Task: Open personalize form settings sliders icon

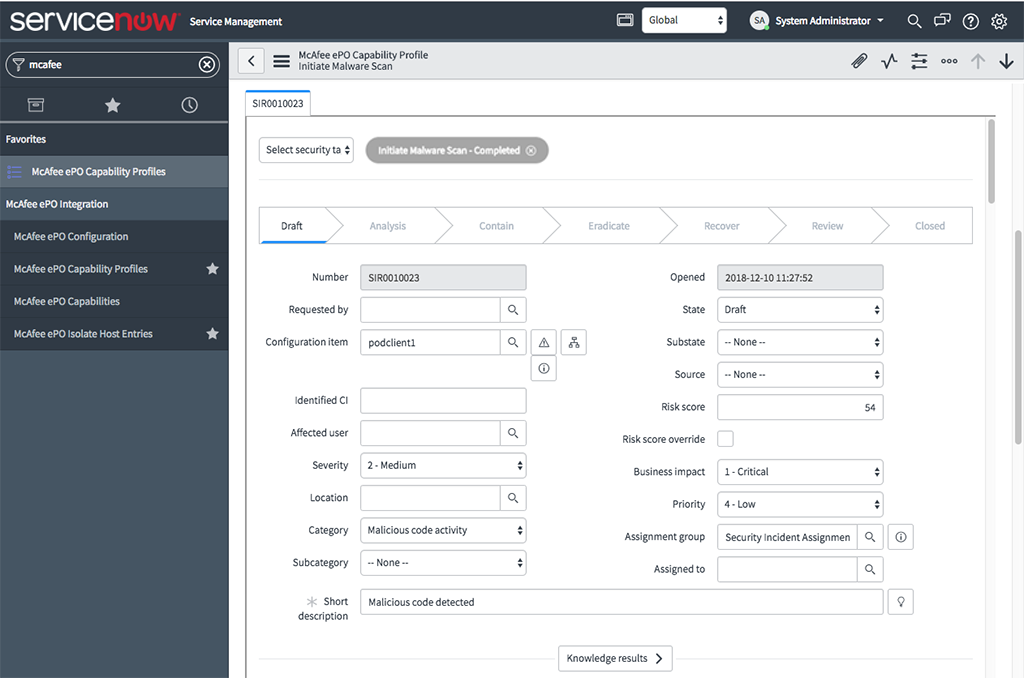Action: [919, 61]
